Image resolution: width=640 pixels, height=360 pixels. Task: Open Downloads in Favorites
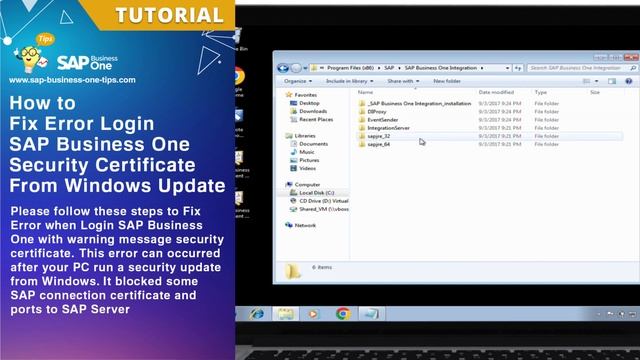click(x=313, y=111)
